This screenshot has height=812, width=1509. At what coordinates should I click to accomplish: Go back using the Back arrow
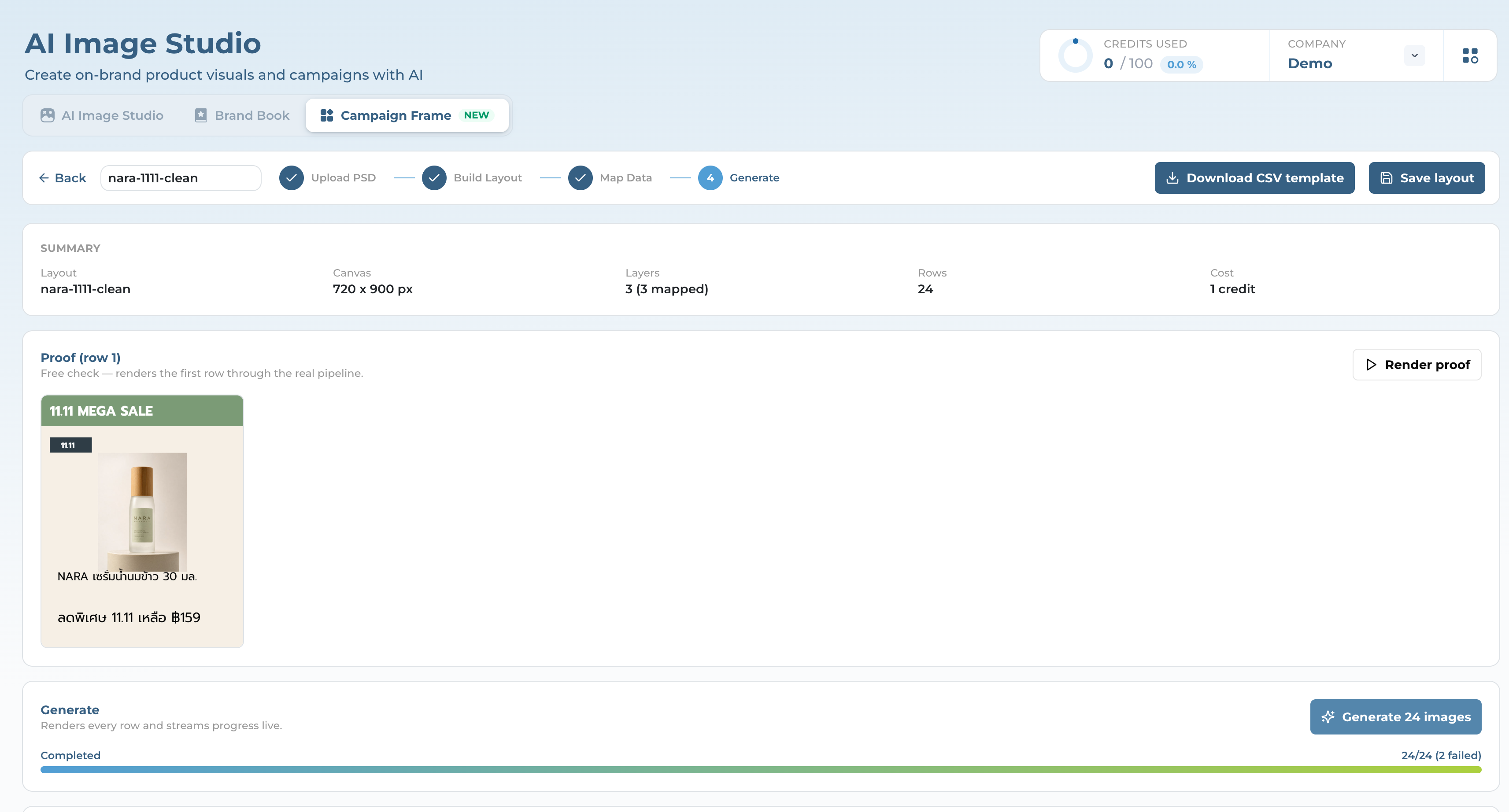(62, 178)
